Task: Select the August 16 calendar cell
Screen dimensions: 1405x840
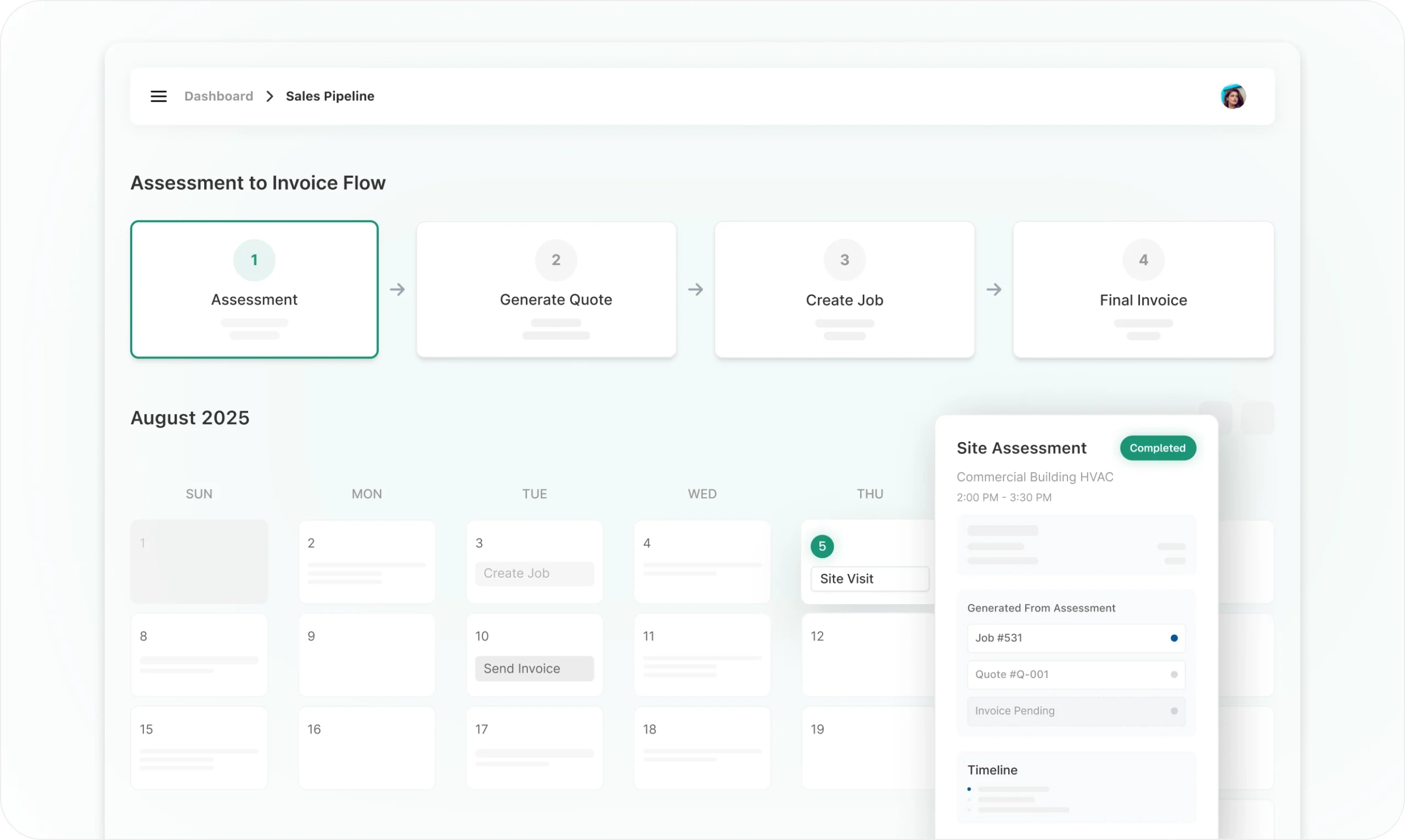Action: (x=366, y=747)
